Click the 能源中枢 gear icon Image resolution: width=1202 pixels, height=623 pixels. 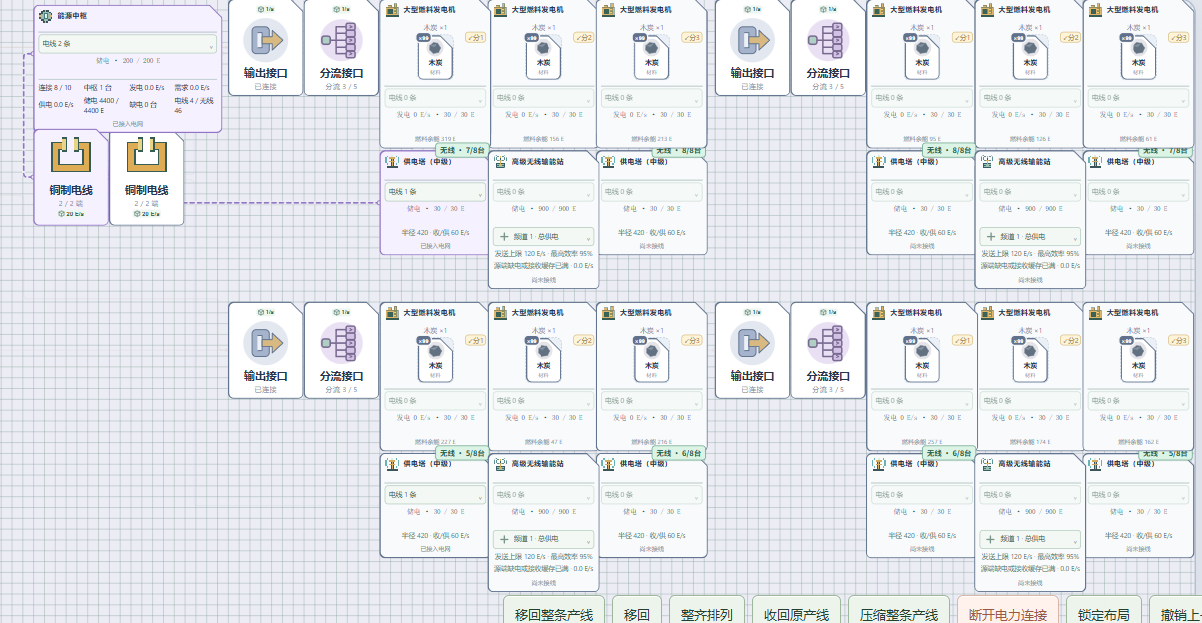click(45, 16)
